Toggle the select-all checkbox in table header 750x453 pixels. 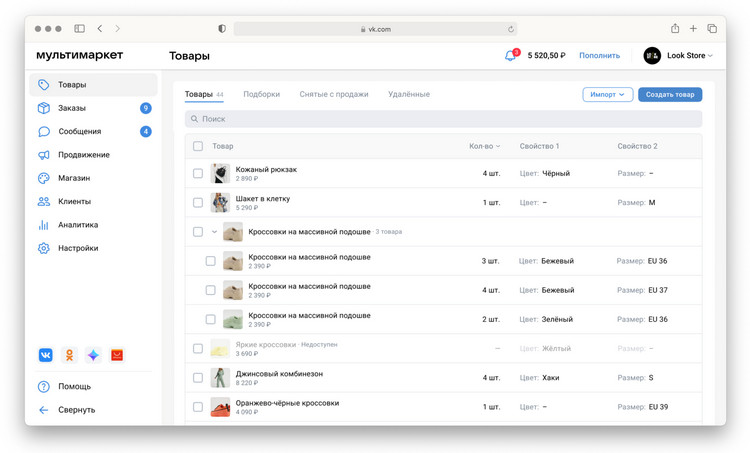click(198, 146)
